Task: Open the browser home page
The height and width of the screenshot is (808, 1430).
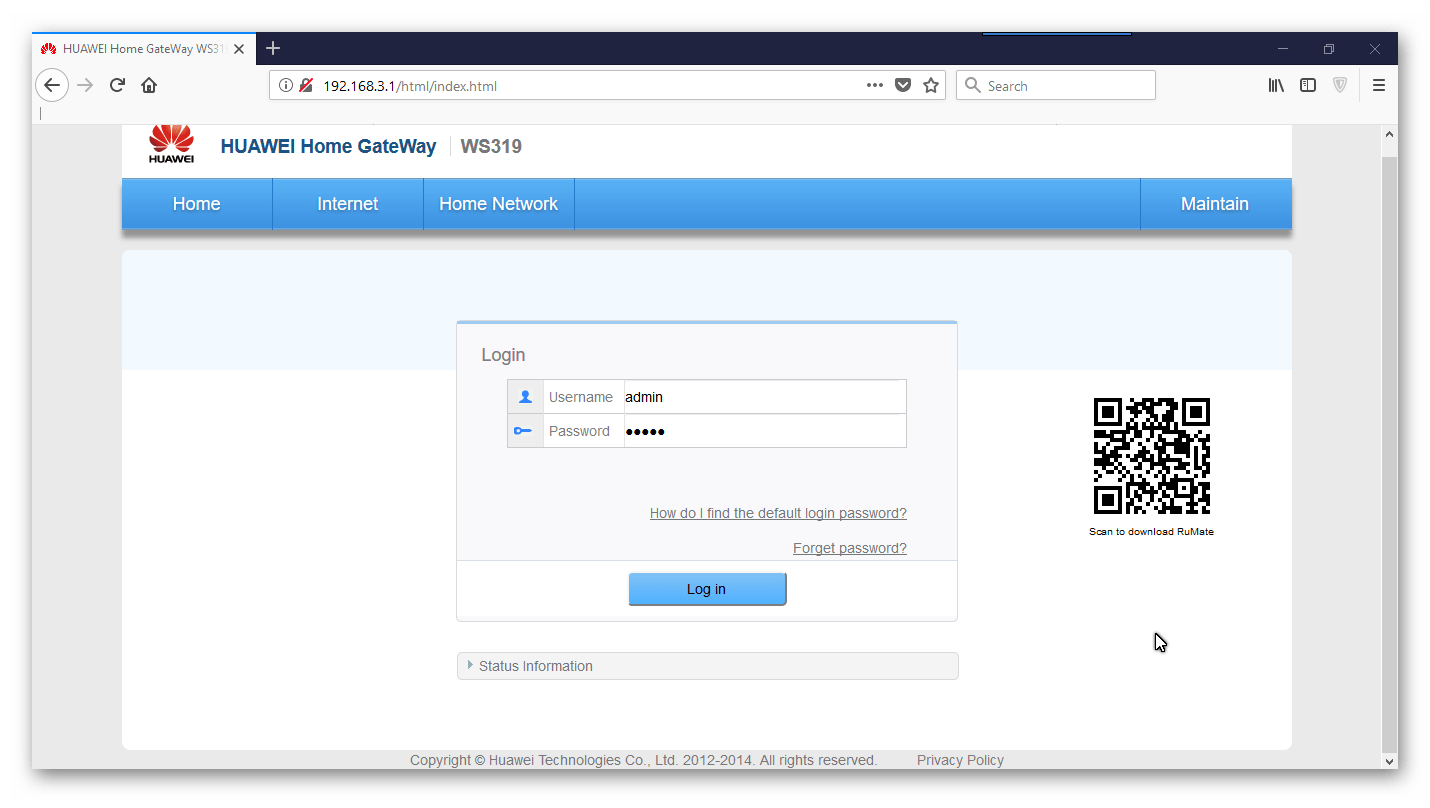Action: (x=149, y=85)
